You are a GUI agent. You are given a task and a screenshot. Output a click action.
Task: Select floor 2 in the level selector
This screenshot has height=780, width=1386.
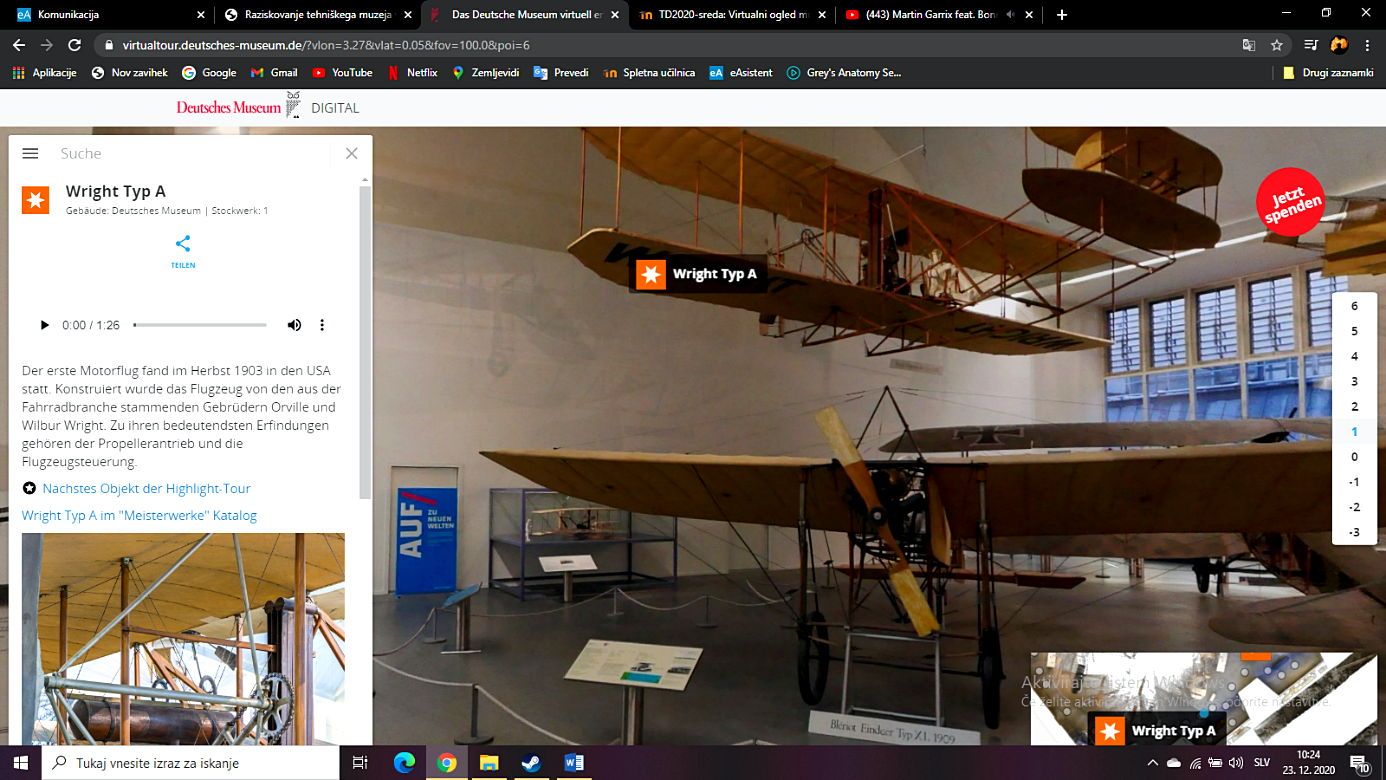pos(1354,406)
